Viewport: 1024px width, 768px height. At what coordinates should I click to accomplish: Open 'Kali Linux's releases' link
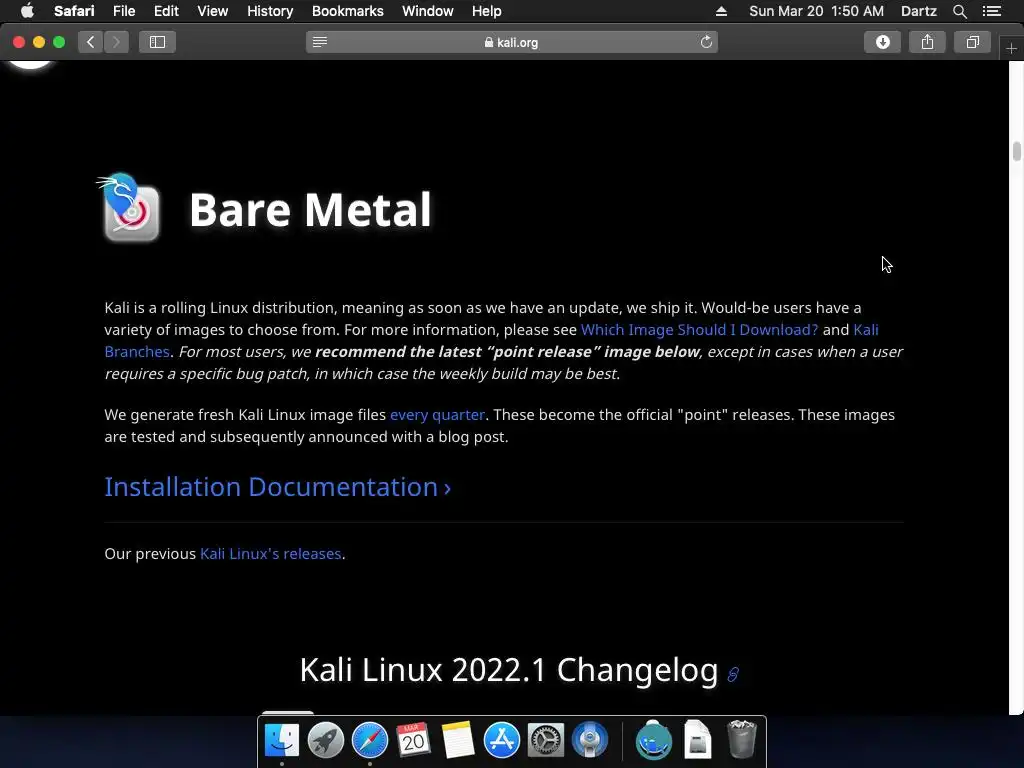[270, 554]
